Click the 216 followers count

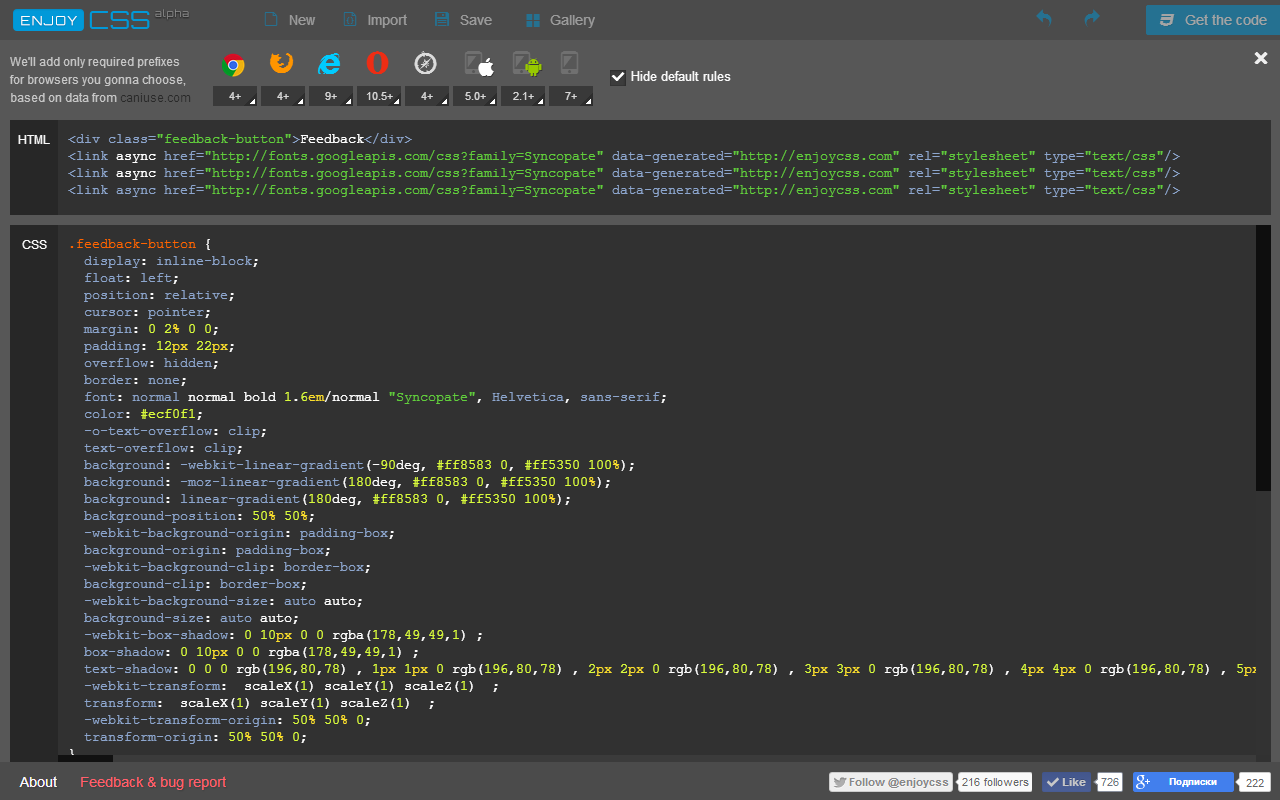[996, 782]
